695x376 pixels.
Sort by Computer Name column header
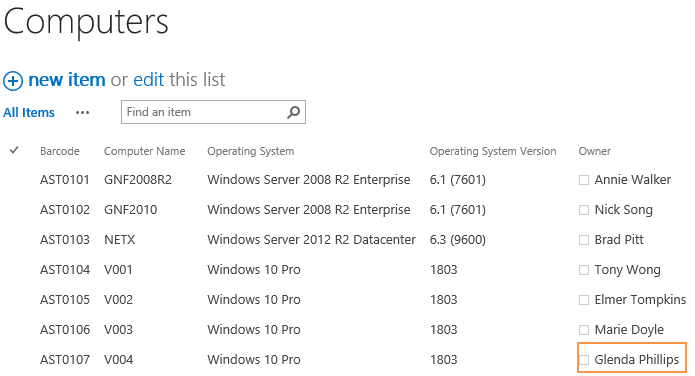pos(144,151)
